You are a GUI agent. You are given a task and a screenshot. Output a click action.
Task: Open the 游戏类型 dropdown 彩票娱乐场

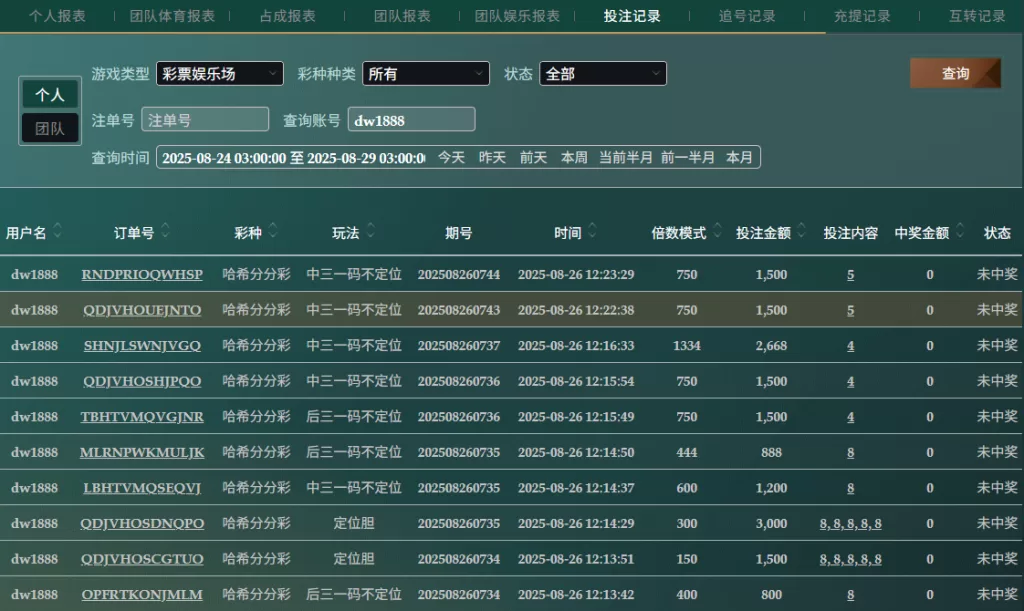219,74
